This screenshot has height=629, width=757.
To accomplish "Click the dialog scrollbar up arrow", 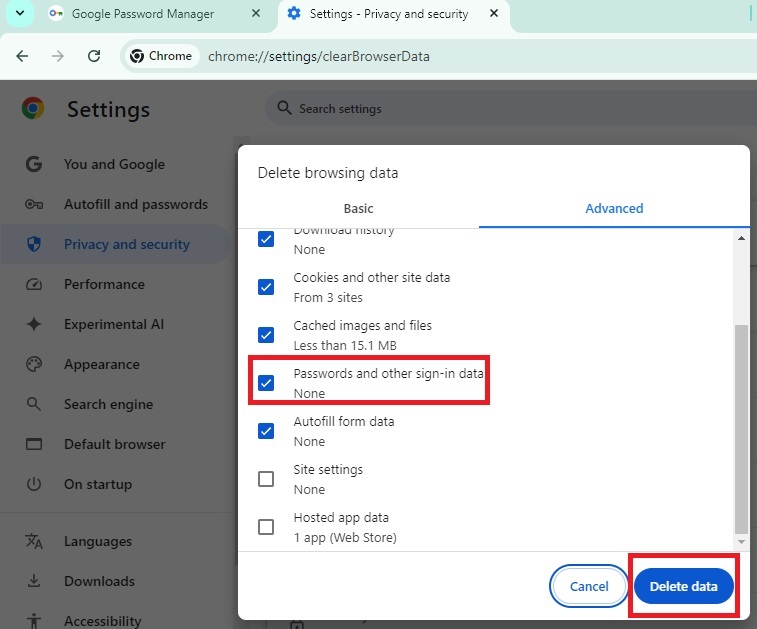I will tap(741, 238).
